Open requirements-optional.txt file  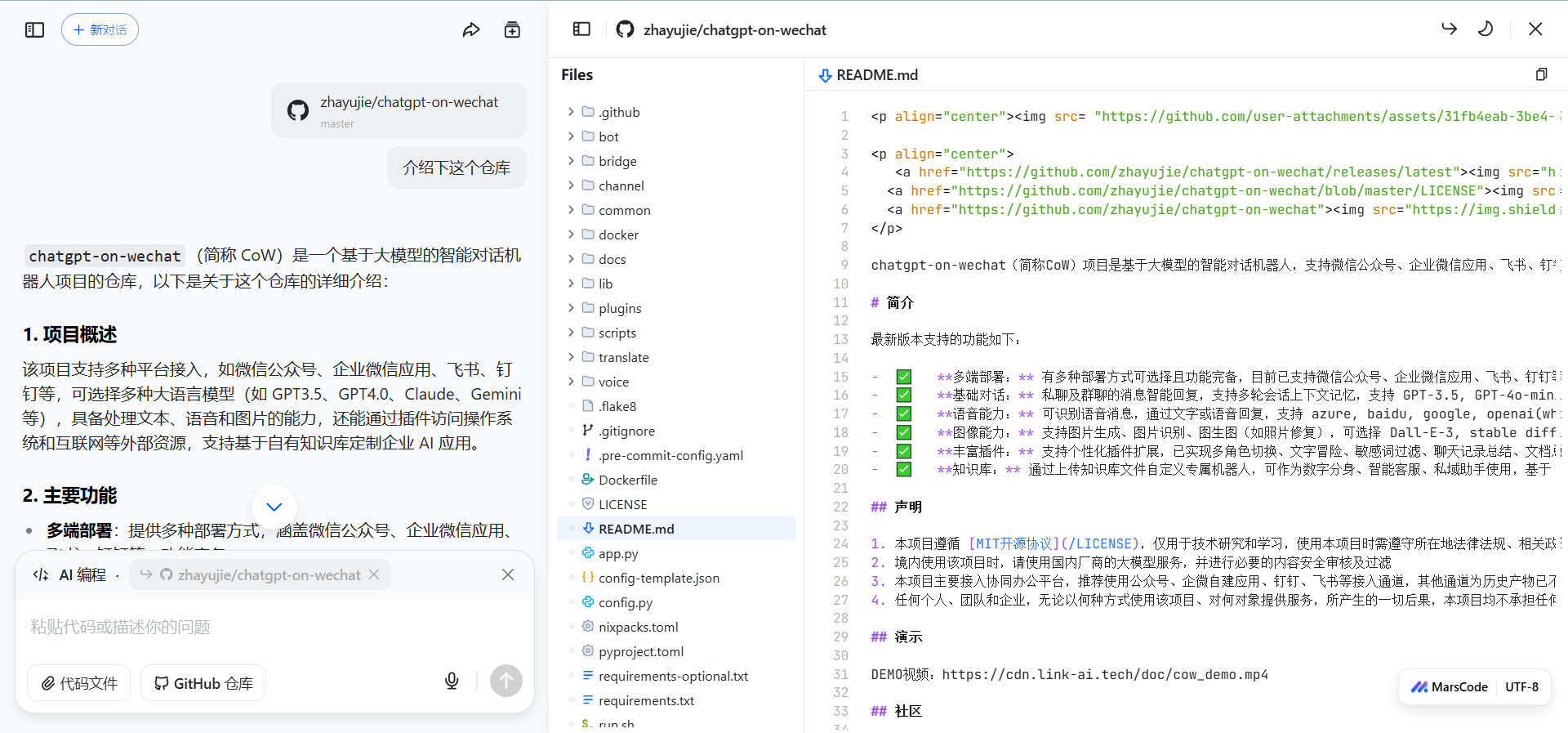[x=676, y=676]
